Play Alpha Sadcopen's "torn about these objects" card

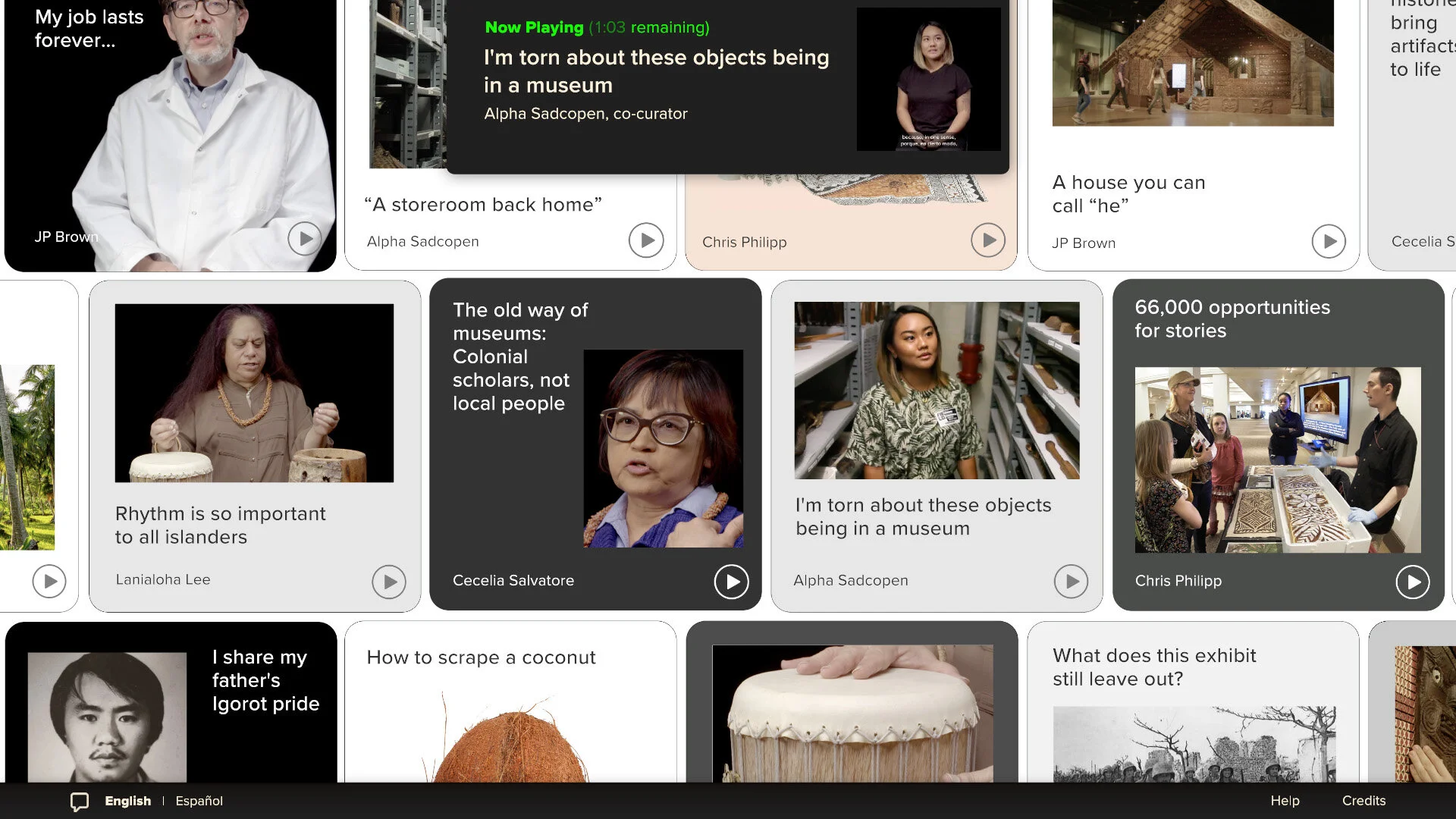coord(1071,582)
